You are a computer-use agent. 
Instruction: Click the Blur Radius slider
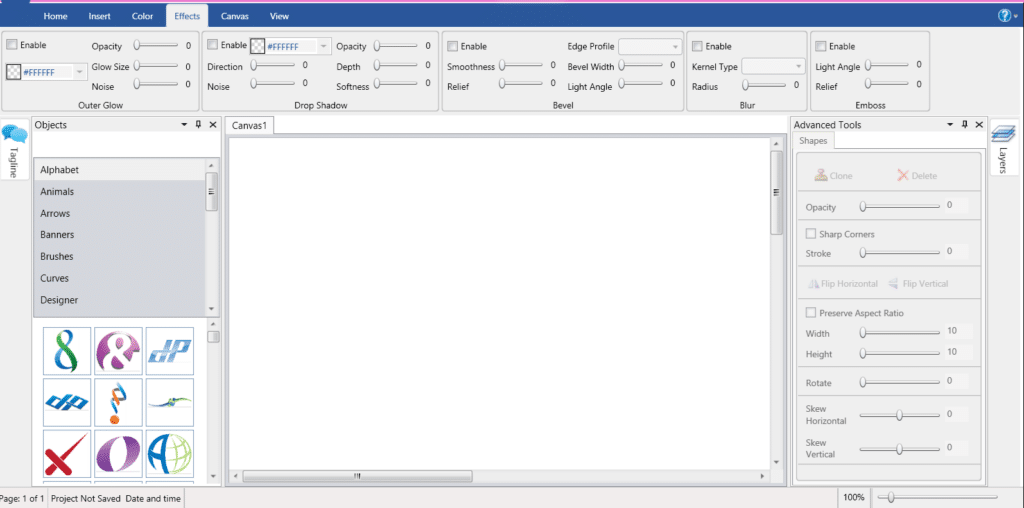coord(764,85)
